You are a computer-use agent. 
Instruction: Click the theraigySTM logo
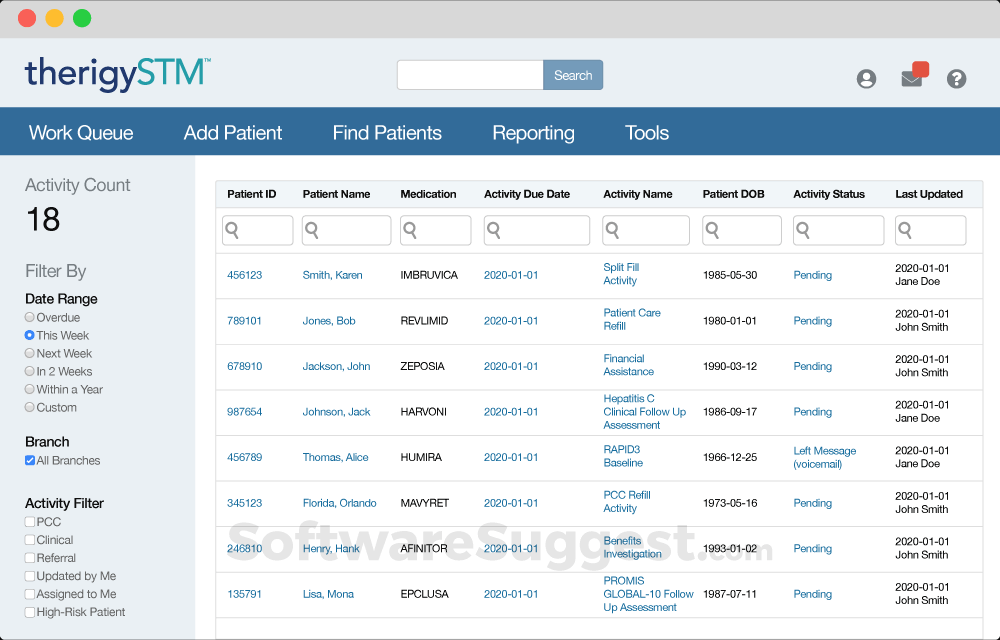tap(117, 74)
